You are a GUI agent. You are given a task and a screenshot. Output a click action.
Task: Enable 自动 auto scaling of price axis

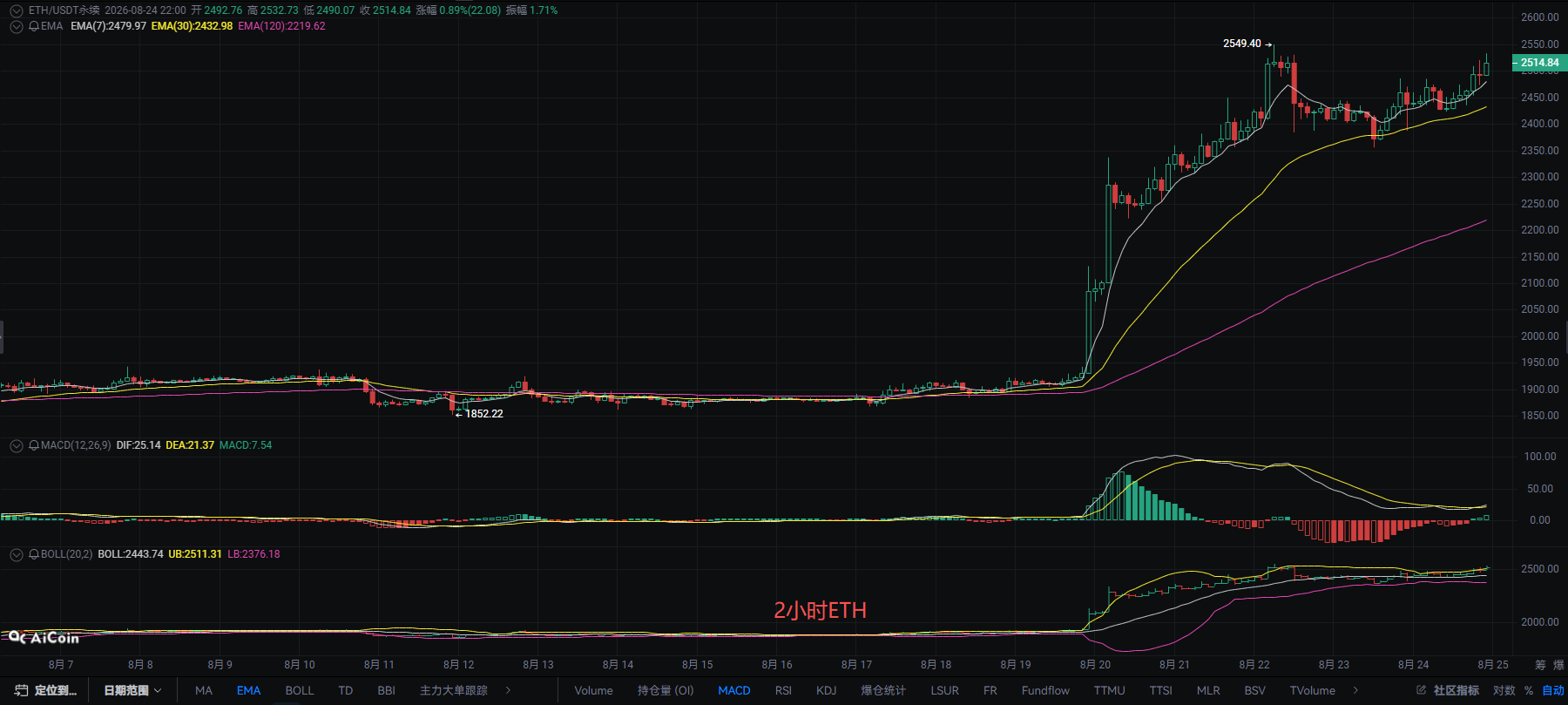(1553, 690)
